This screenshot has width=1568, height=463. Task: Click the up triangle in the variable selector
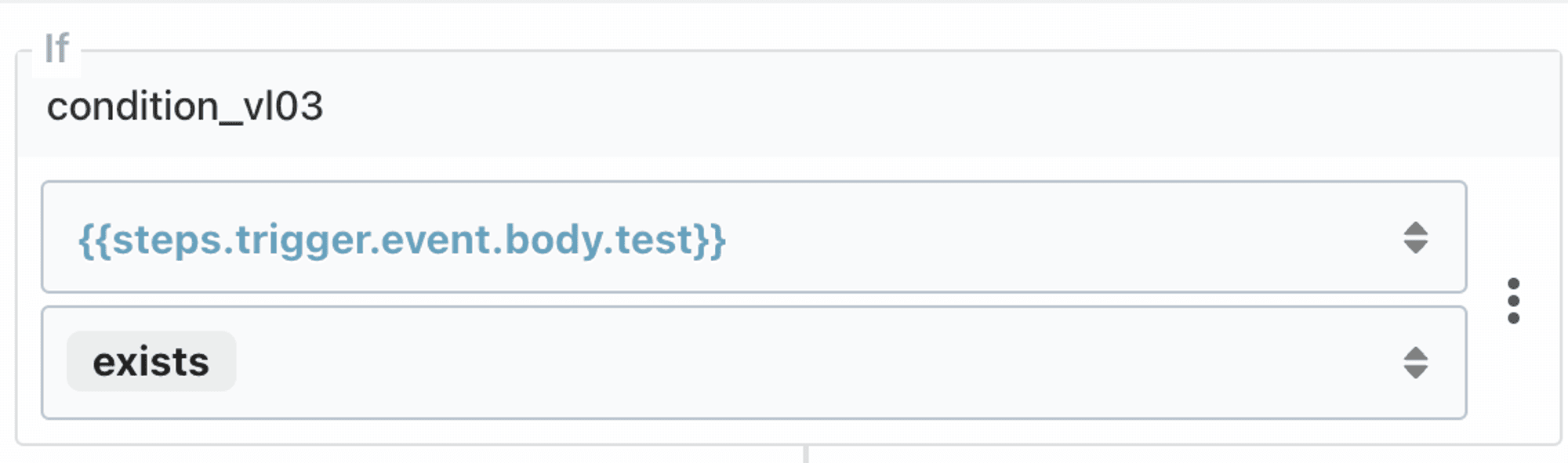pos(1415,228)
